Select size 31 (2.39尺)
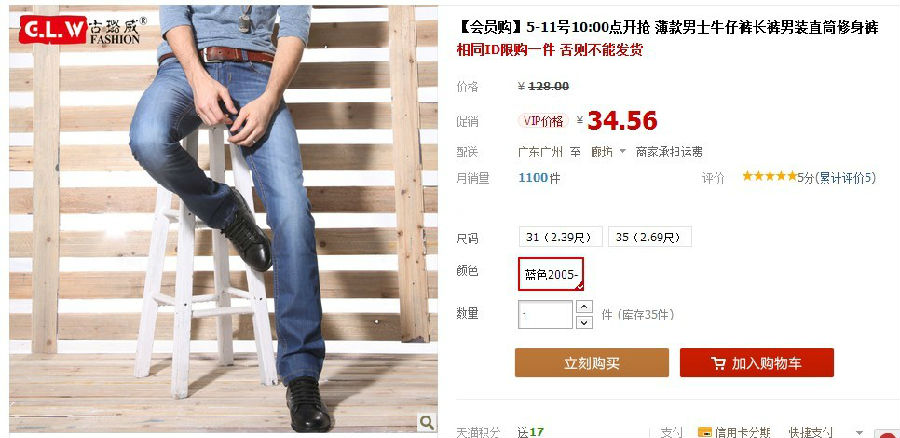Screen dimensions: 900x438 560,237
